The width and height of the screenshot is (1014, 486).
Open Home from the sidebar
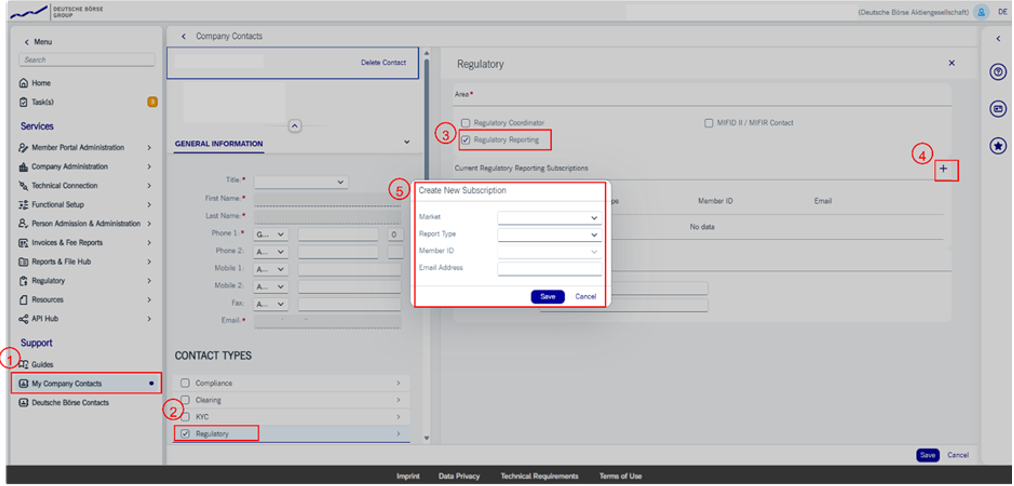point(41,83)
